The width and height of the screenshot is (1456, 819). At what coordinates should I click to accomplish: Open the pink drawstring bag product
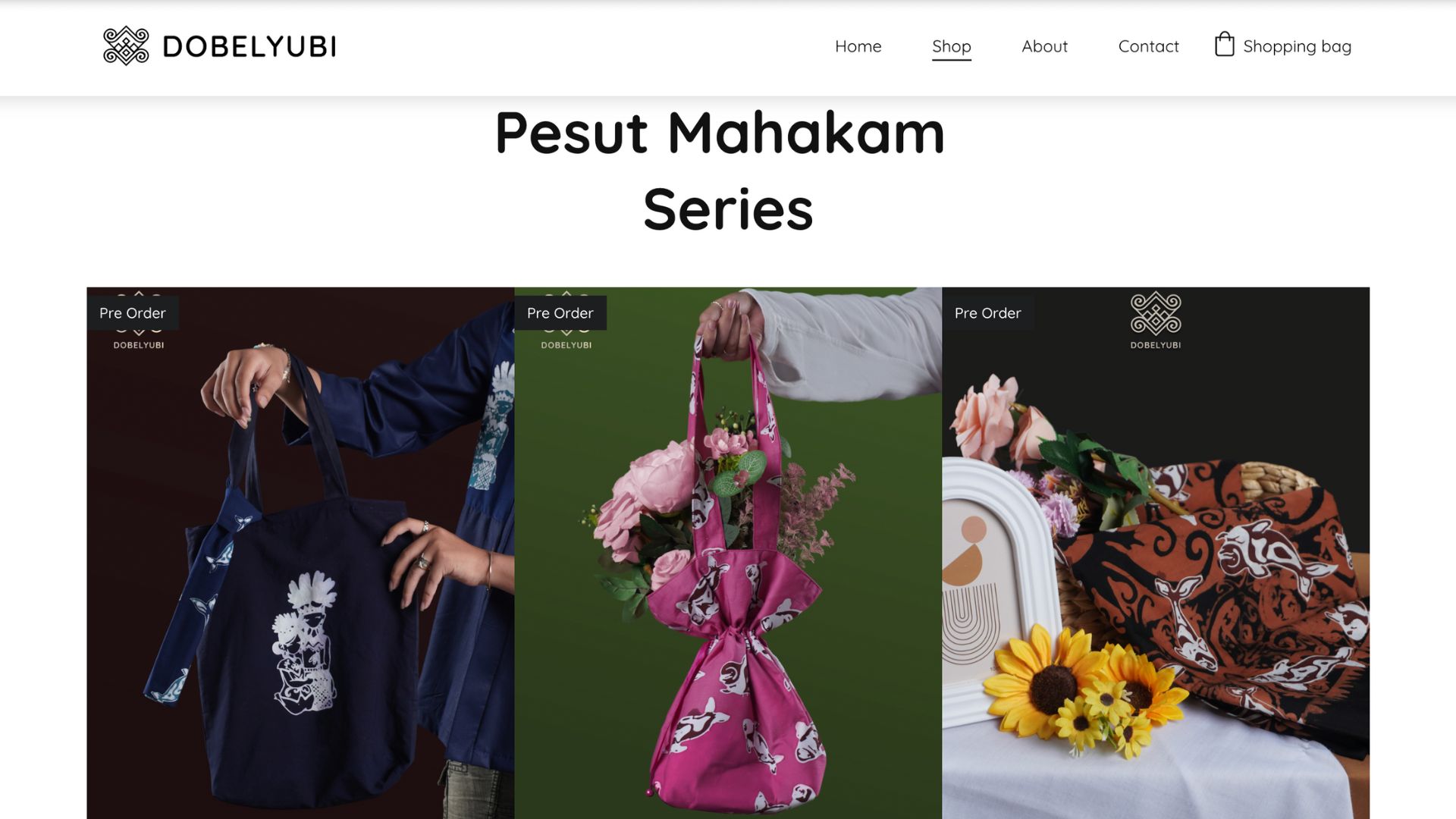click(728, 553)
